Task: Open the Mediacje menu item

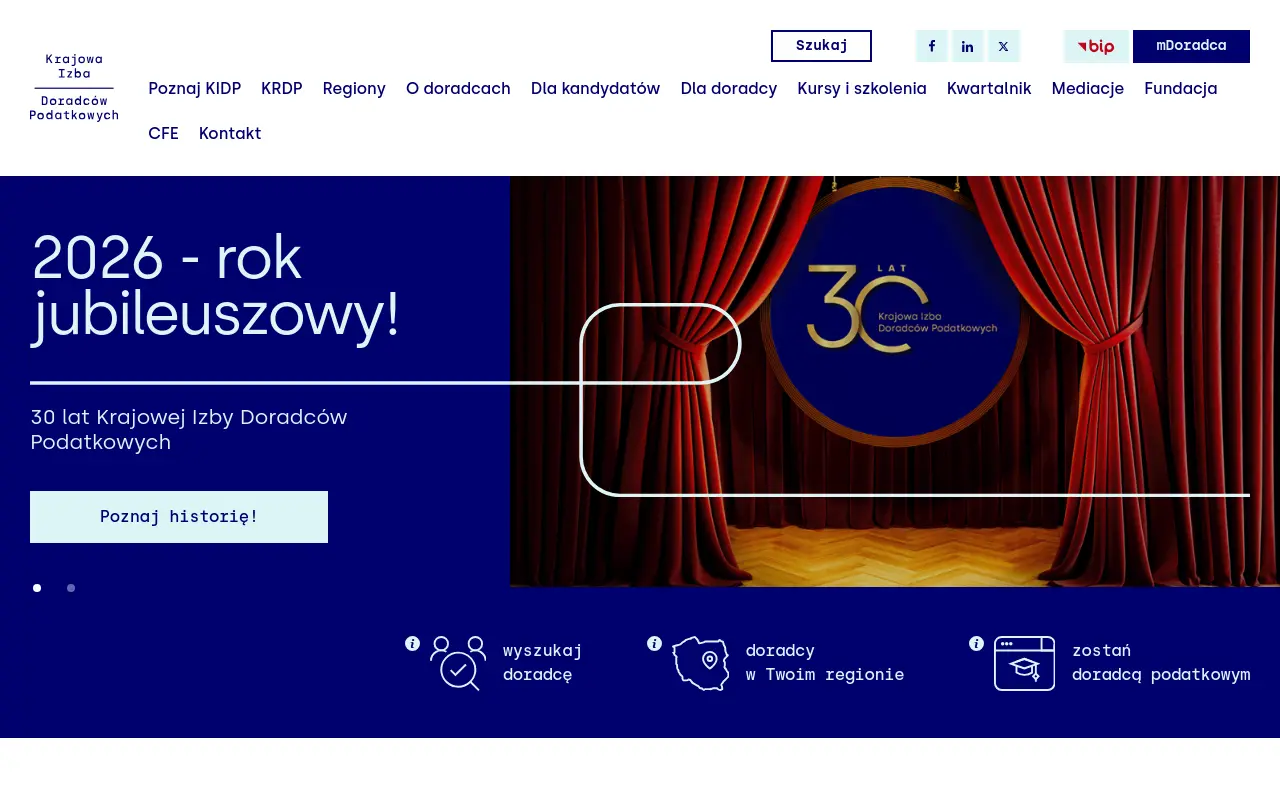Action: (1088, 88)
